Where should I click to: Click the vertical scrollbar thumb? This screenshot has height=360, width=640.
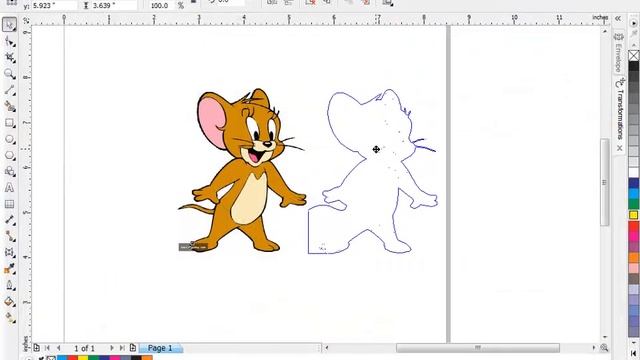(604, 182)
